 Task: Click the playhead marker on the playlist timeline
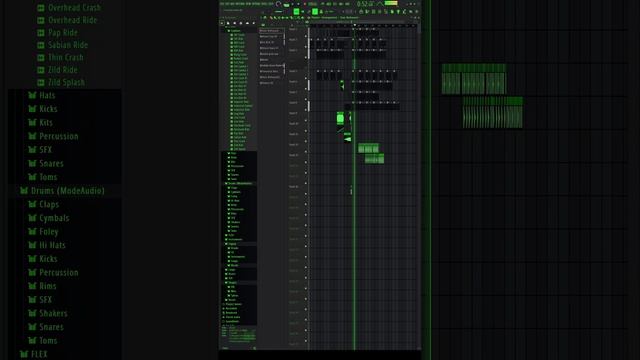tap(354, 25)
